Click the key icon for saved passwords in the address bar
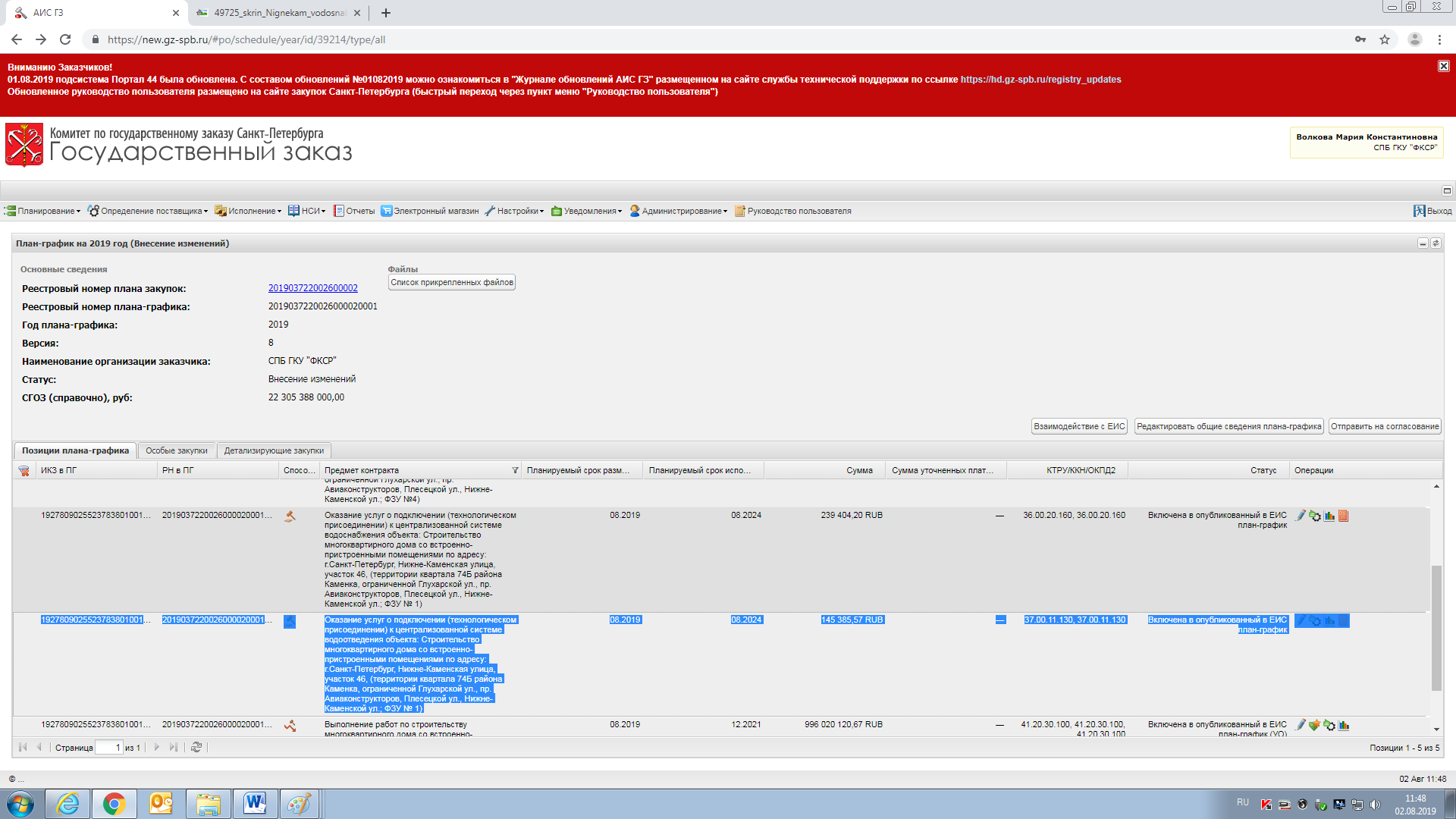The image size is (1456, 819). 1360,39
